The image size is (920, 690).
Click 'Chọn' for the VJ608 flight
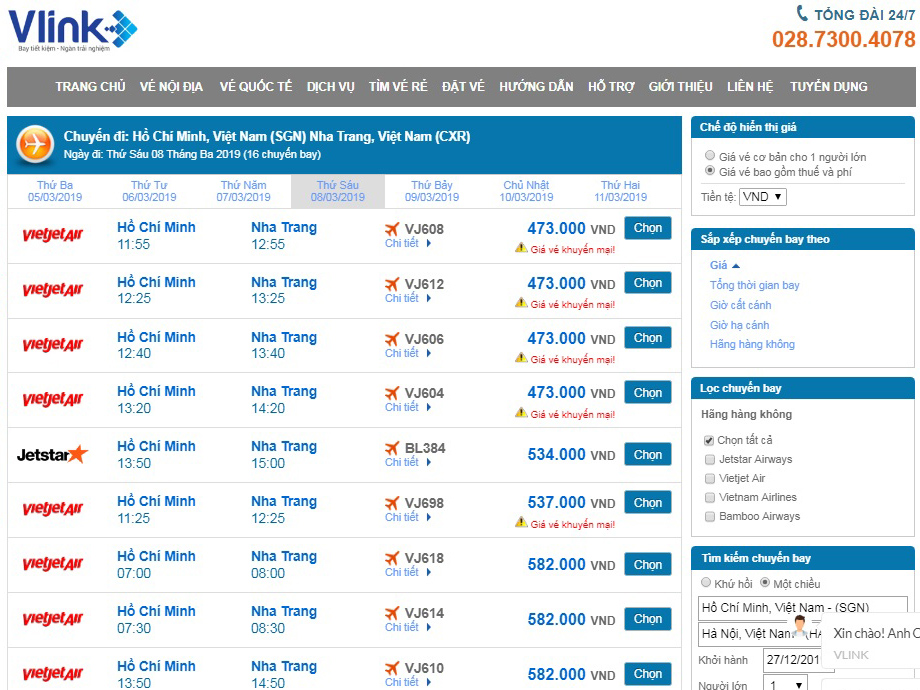(648, 228)
